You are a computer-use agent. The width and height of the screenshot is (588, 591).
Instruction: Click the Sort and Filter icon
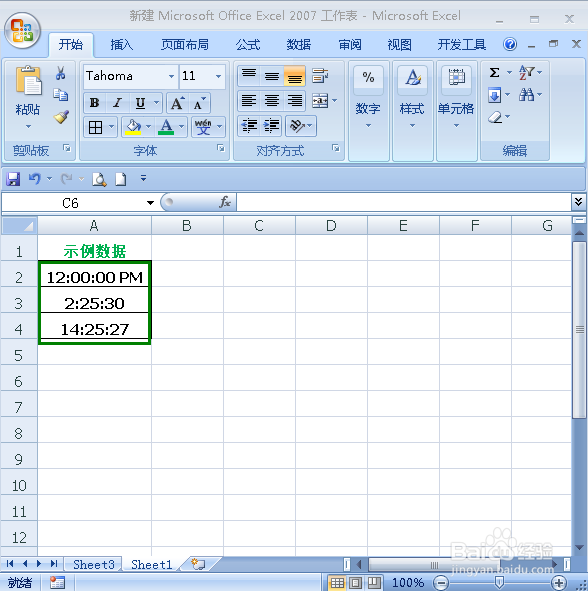(x=527, y=72)
